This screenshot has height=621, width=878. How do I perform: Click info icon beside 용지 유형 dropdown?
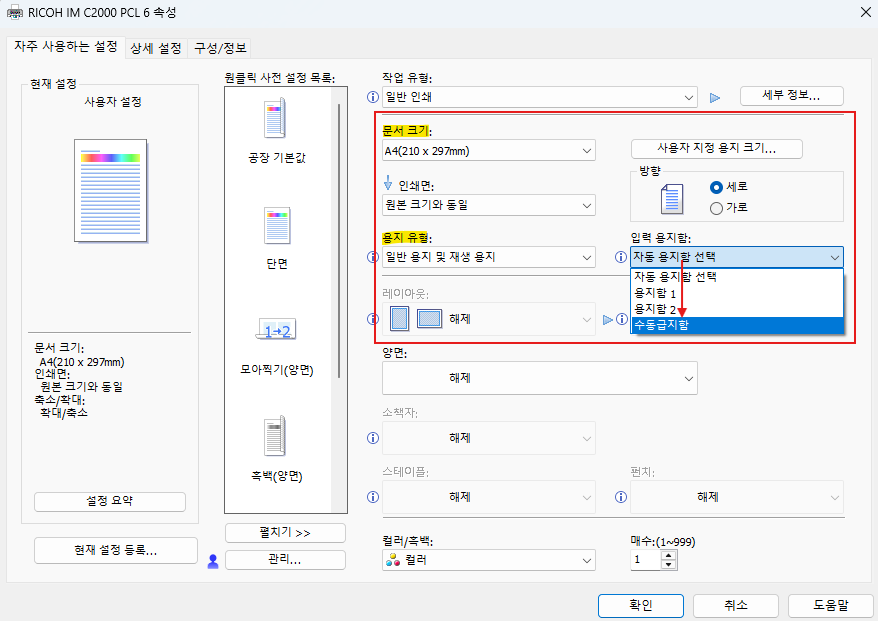click(373, 257)
